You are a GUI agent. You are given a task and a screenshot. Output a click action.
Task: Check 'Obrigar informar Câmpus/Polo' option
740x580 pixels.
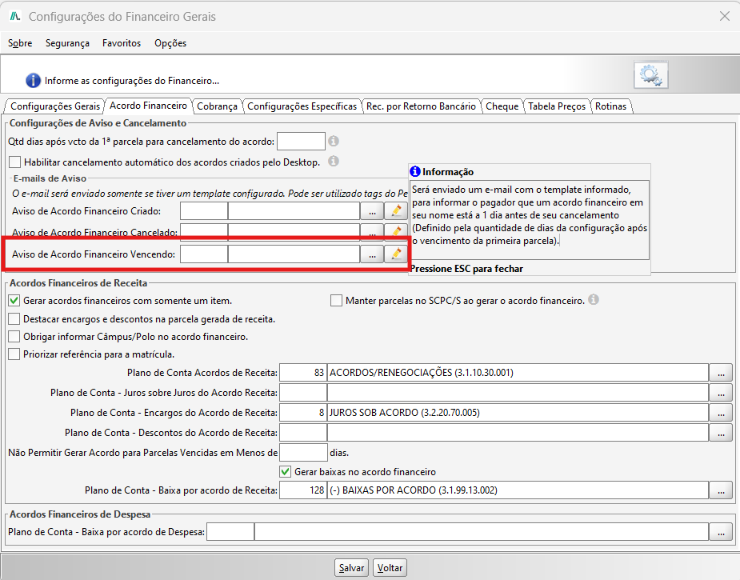pyautogui.click(x=14, y=336)
